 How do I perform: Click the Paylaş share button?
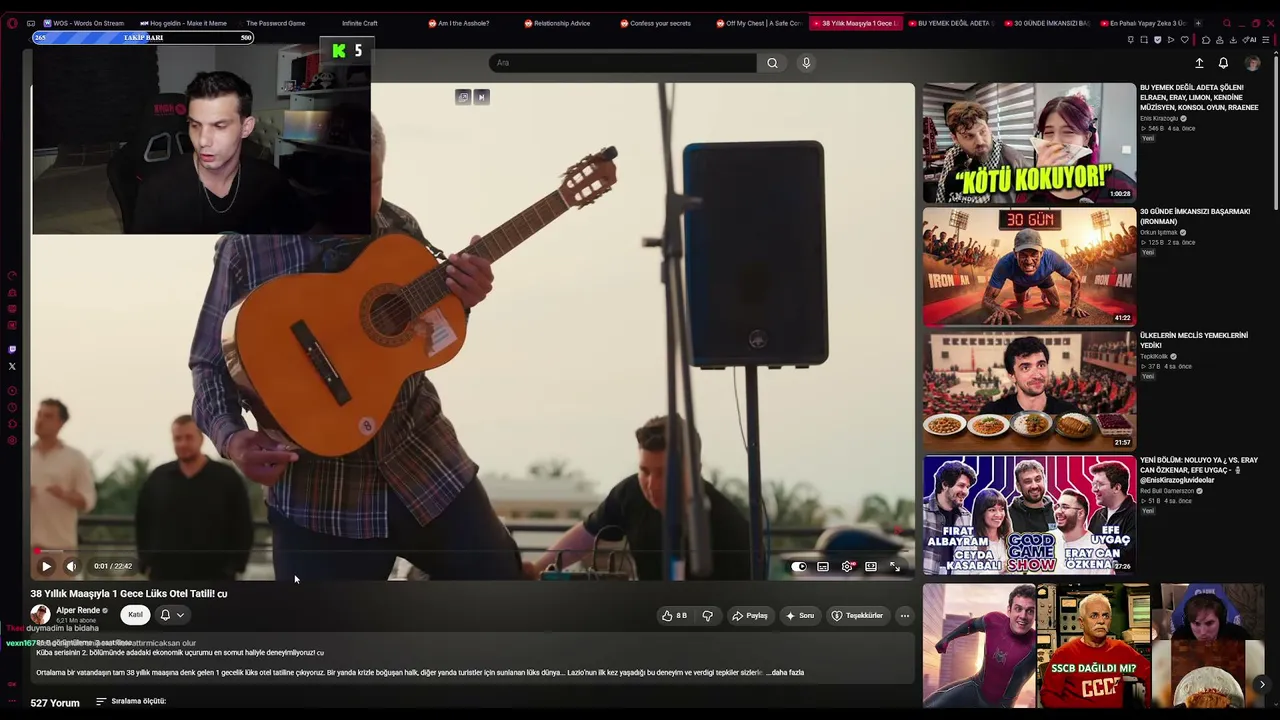(750, 615)
